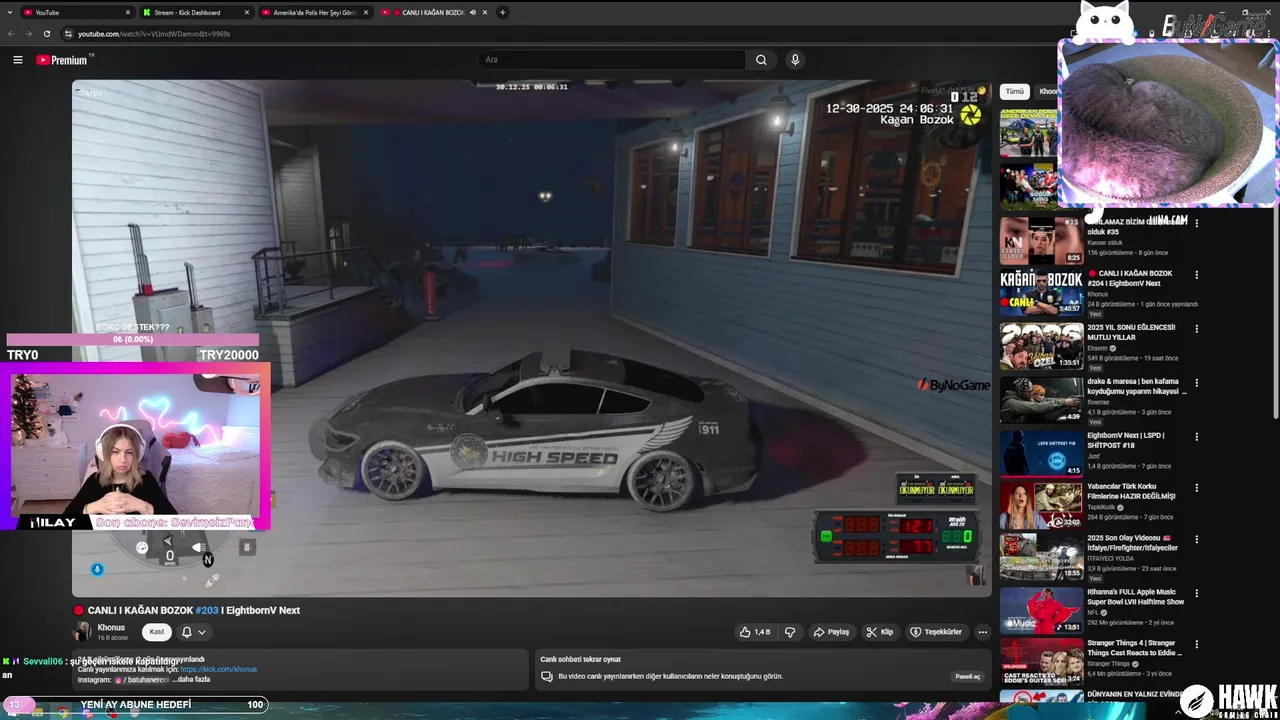Start voice search with the microphone icon
This screenshot has width=1280, height=720.
795,60
